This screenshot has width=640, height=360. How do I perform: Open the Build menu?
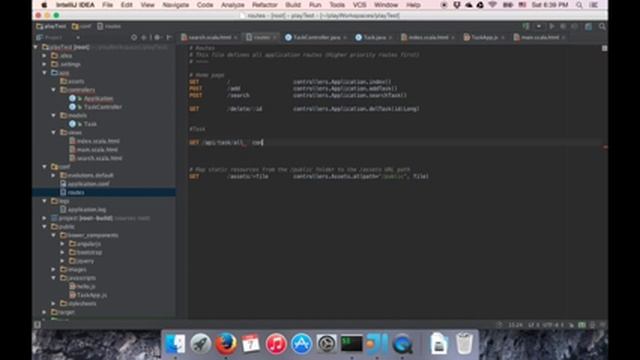coord(293,5)
